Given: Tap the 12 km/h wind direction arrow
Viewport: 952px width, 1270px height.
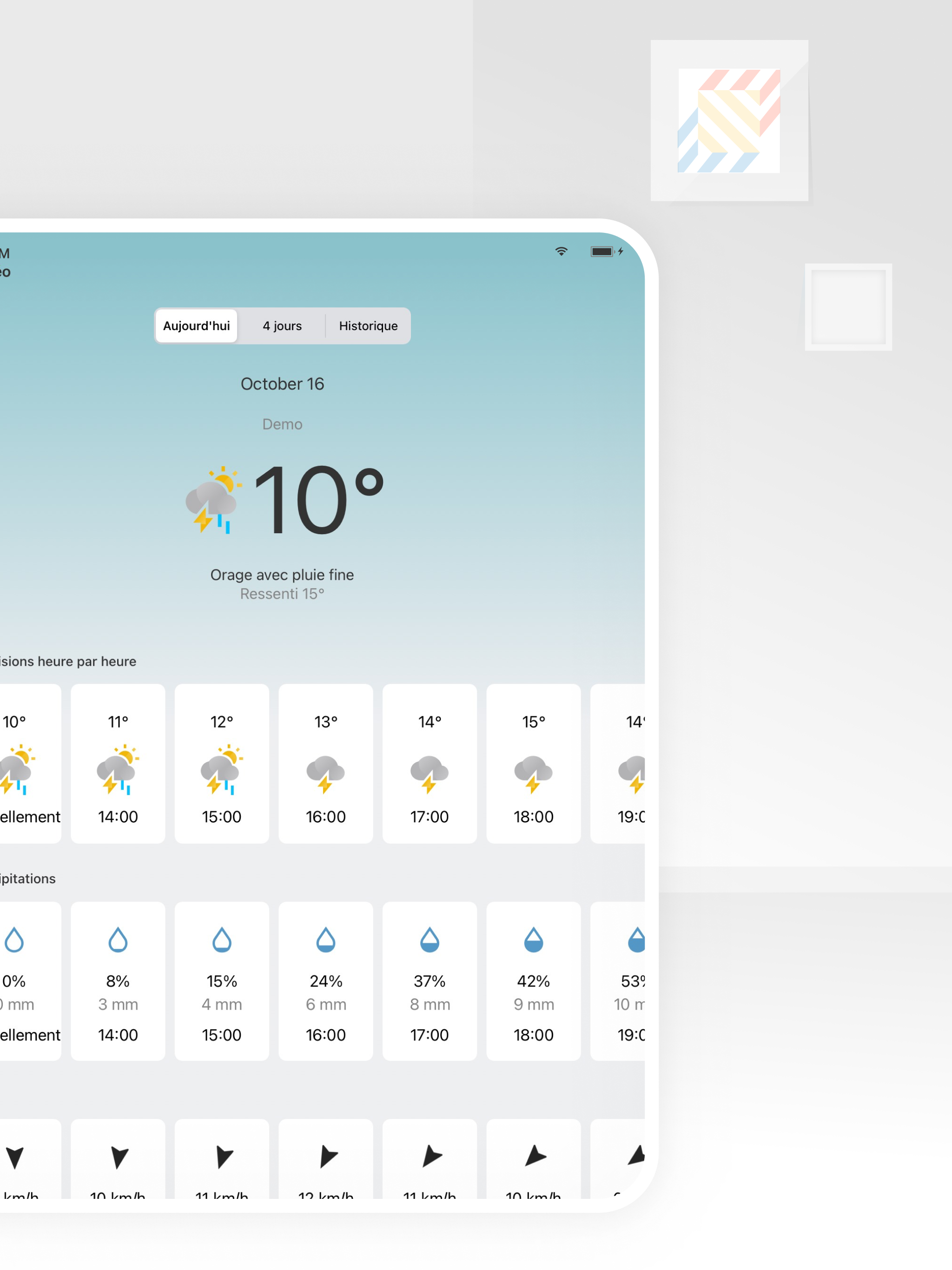Looking at the screenshot, I should [327, 1156].
